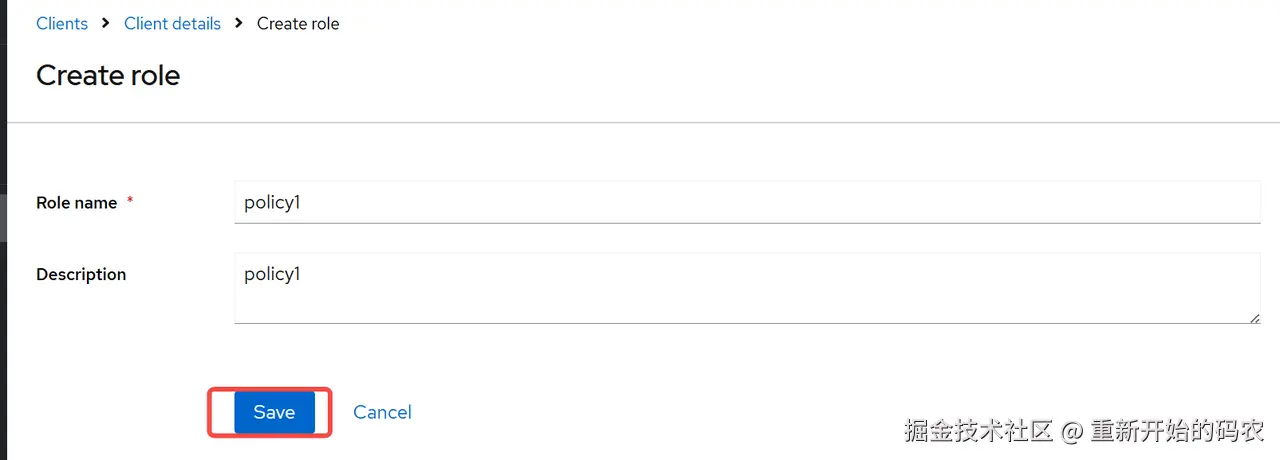
Task: Click the Role name field label
Action: [x=77, y=202]
